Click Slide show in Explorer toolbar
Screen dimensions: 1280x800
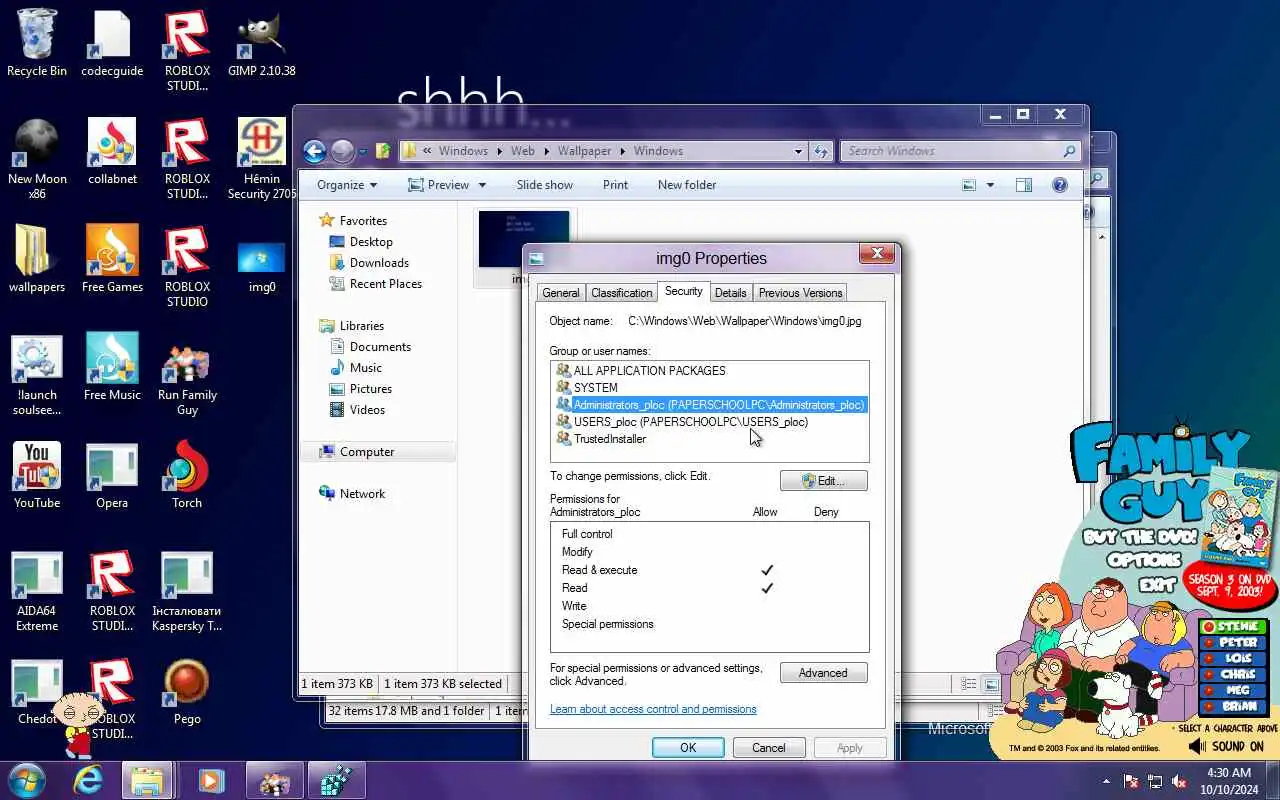[545, 185]
